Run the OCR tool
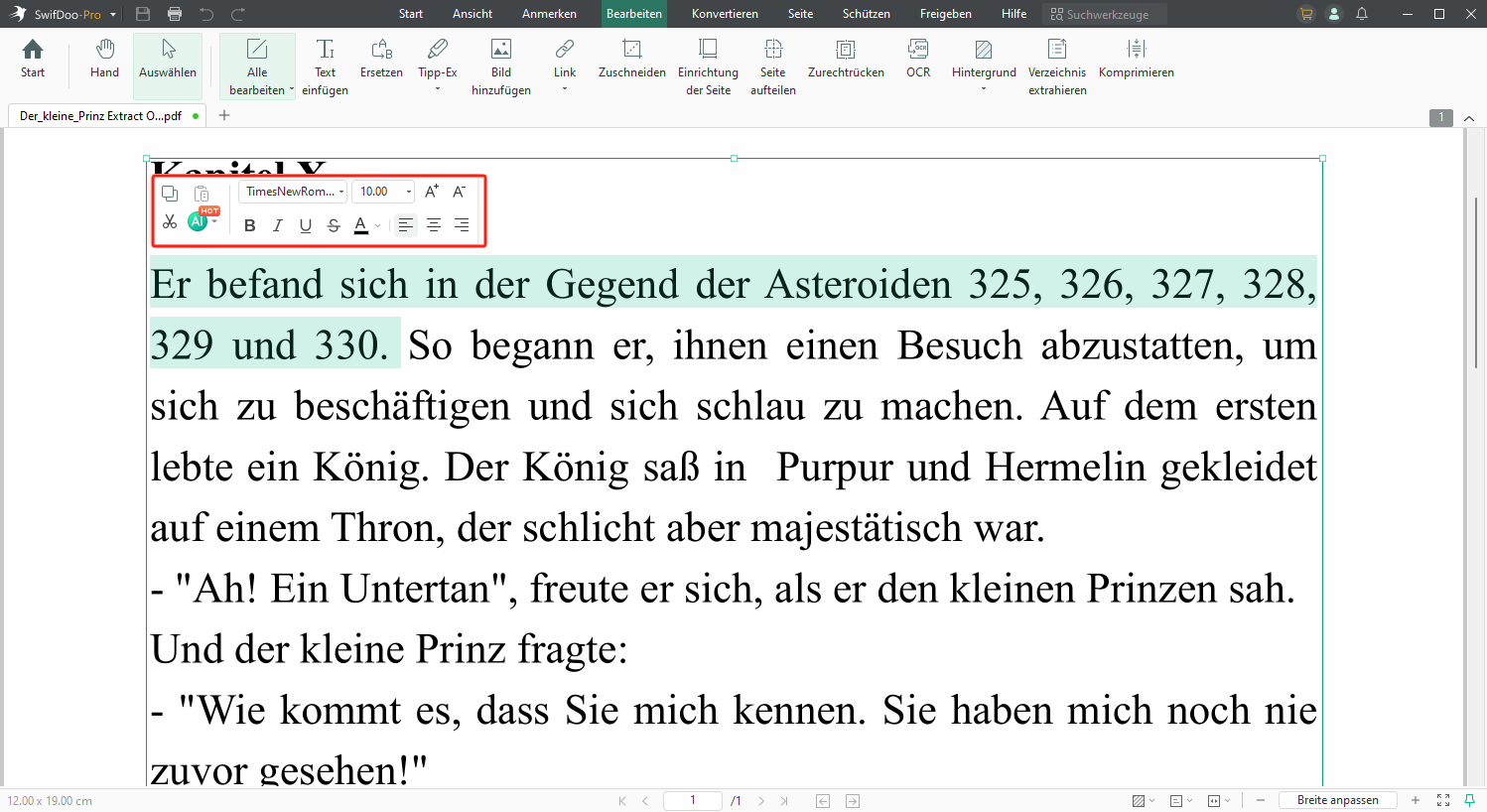 click(918, 59)
